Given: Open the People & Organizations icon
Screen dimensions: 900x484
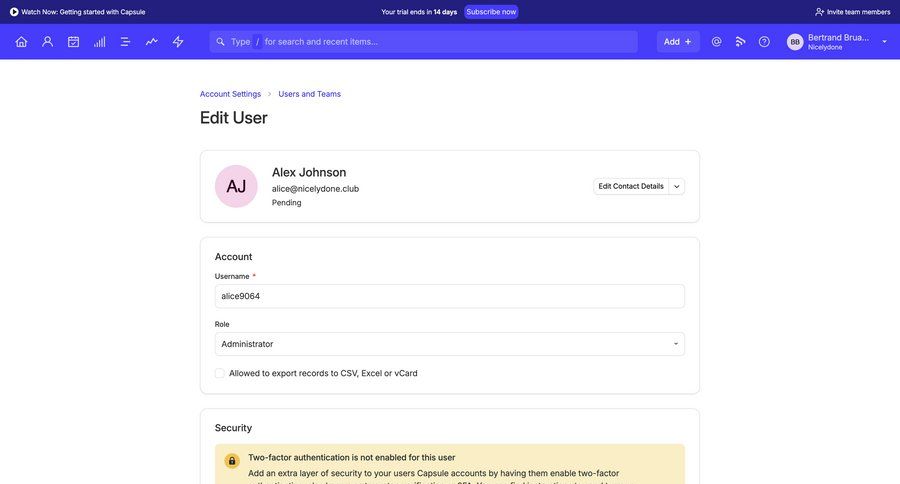Looking at the screenshot, I should coord(47,42).
